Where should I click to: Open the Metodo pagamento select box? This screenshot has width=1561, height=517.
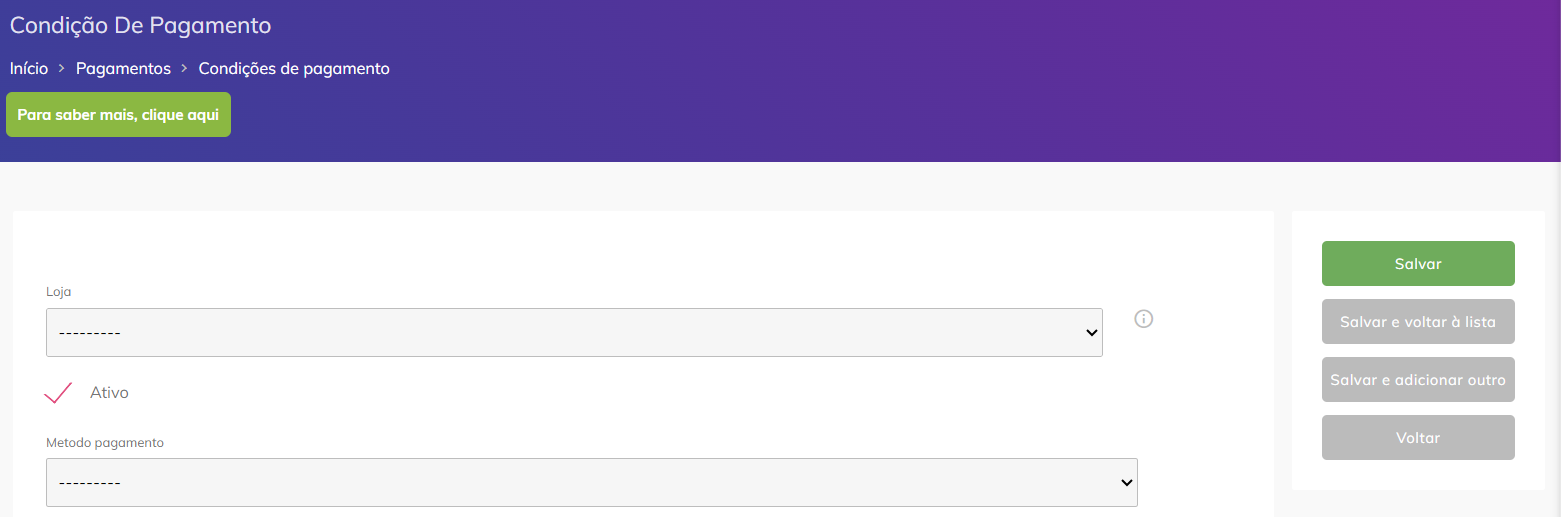pos(592,482)
